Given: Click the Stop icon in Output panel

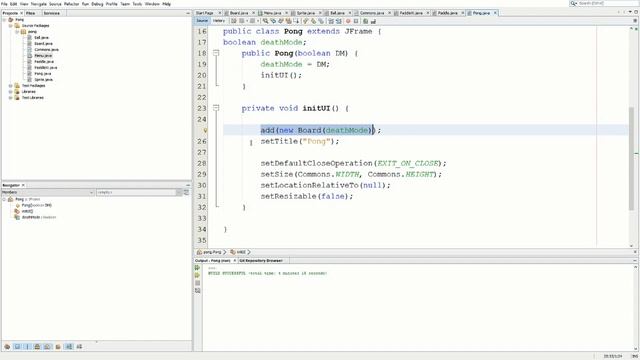Looking at the screenshot, I should click(x=198, y=283).
